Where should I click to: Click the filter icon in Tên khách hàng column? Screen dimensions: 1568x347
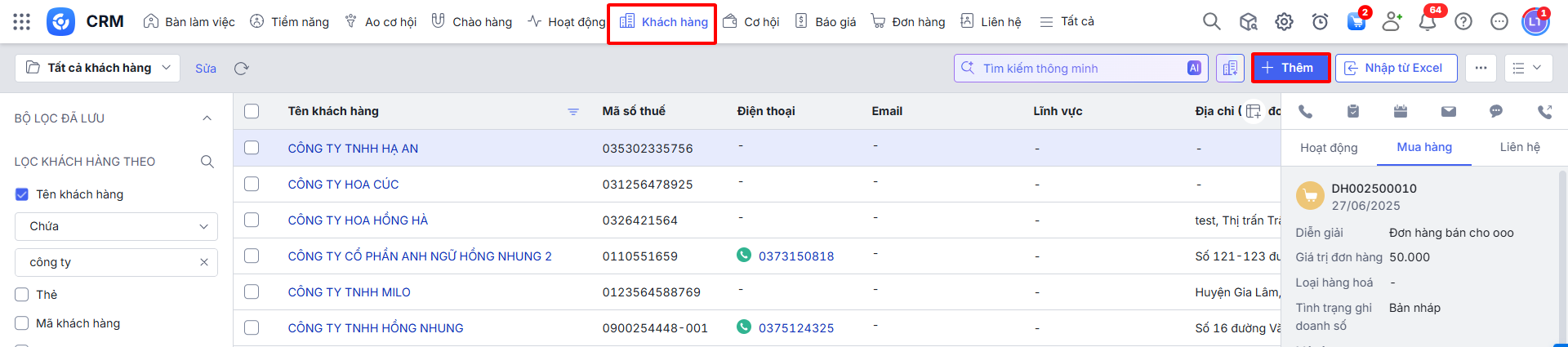(573, 112)
